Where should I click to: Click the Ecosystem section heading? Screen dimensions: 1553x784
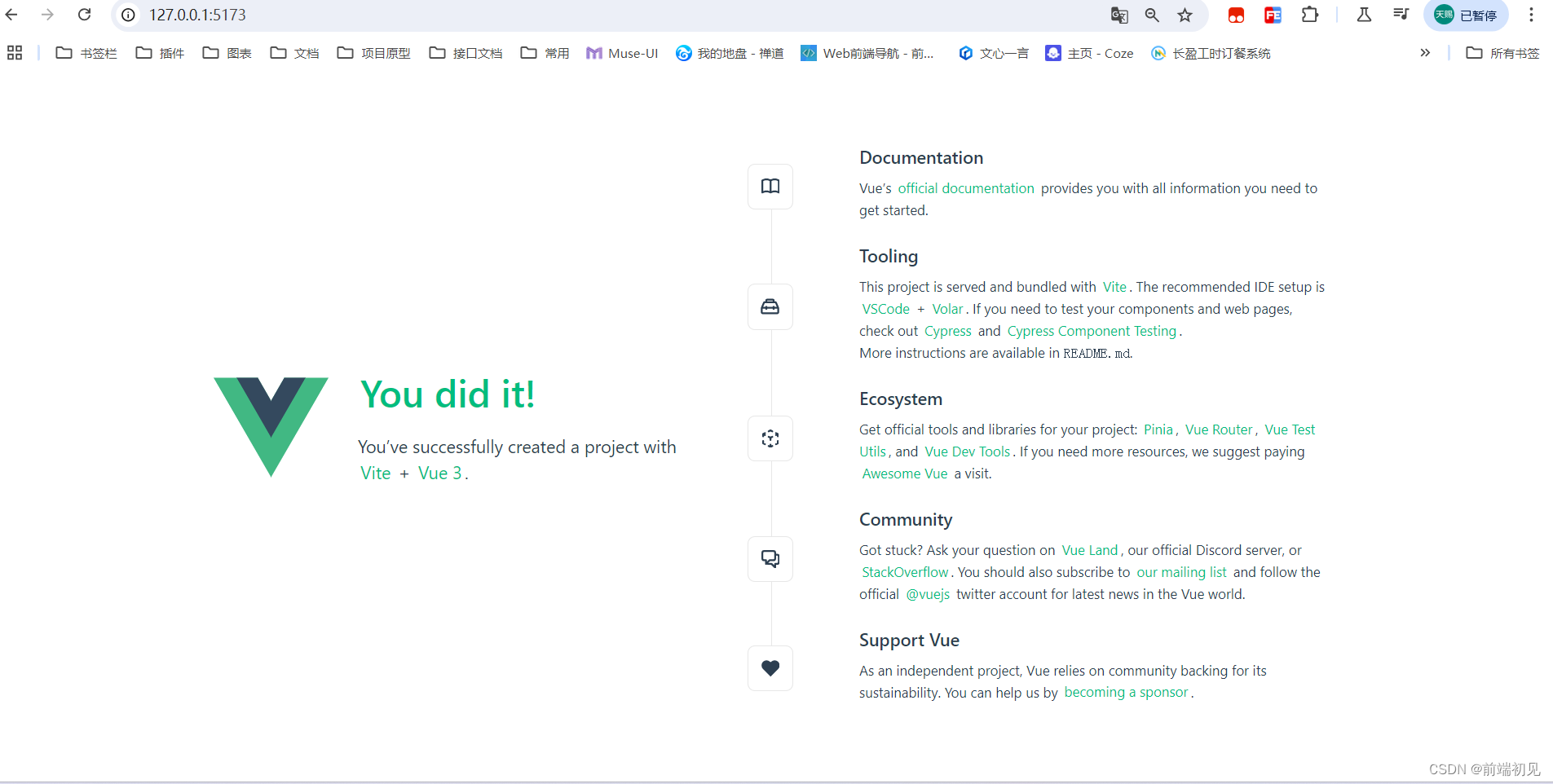[900, 399]
